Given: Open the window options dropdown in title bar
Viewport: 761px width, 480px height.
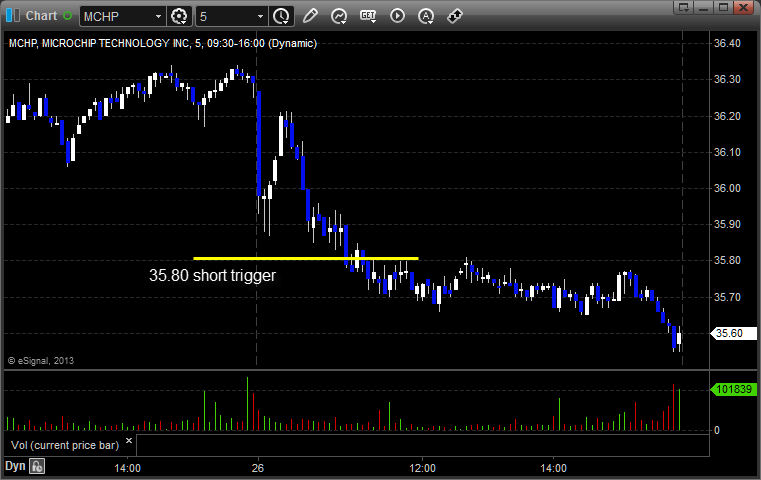Looking at the screenshot, I should [x=683, y=7].
